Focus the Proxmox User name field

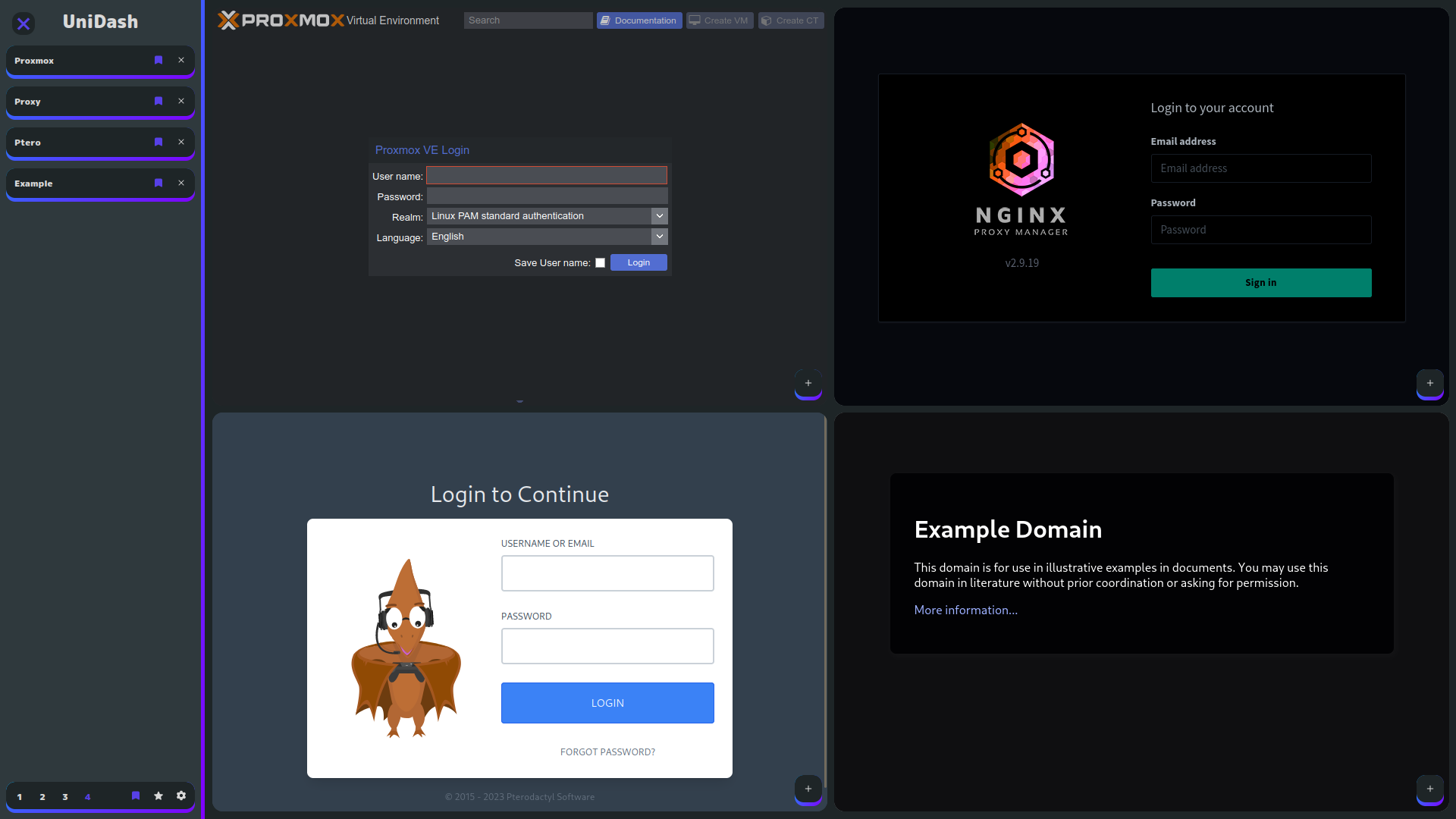(547, 175)
